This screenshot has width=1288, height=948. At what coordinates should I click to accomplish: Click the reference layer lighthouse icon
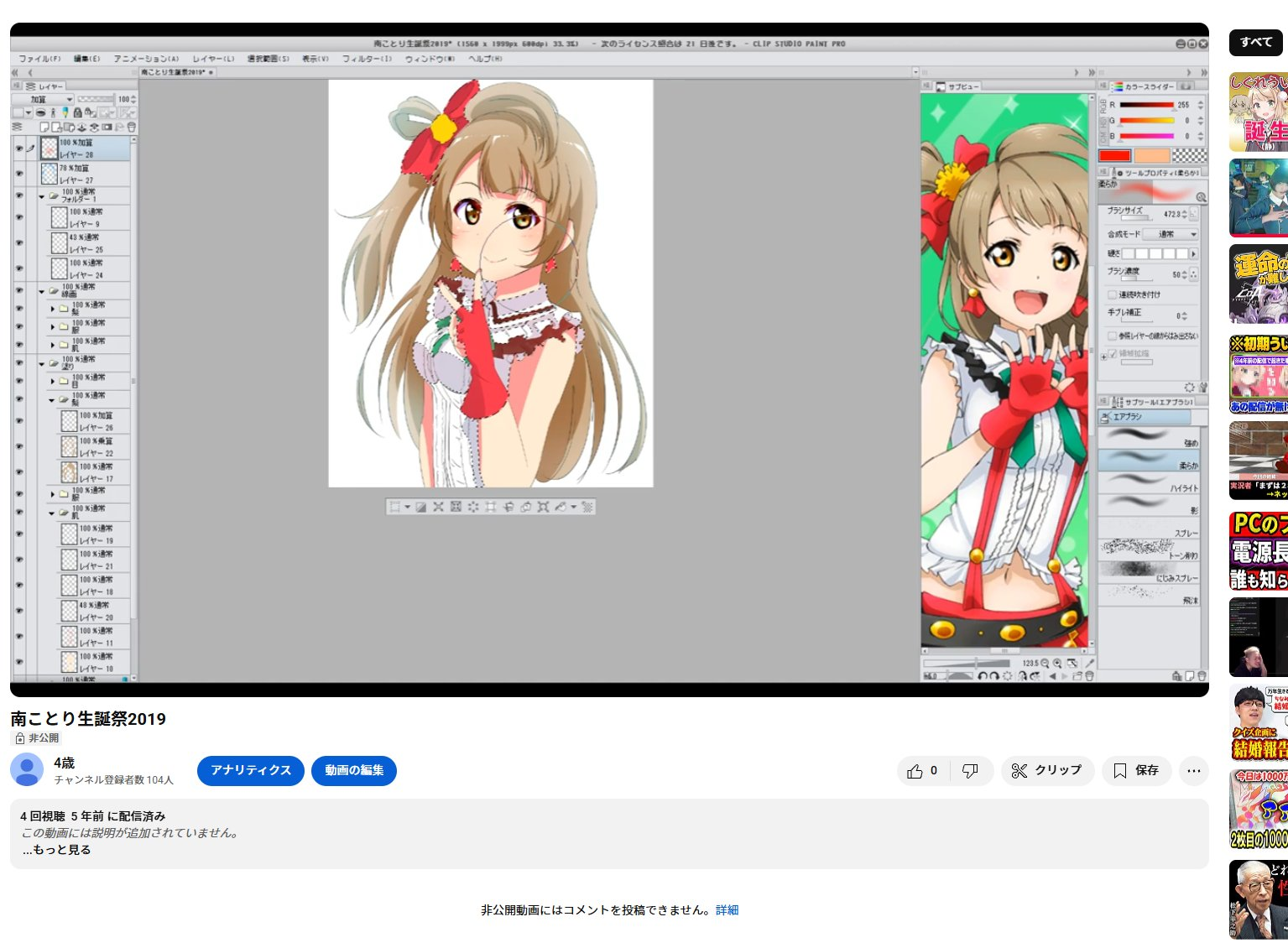pyautogui.click(x=53, y=112)
